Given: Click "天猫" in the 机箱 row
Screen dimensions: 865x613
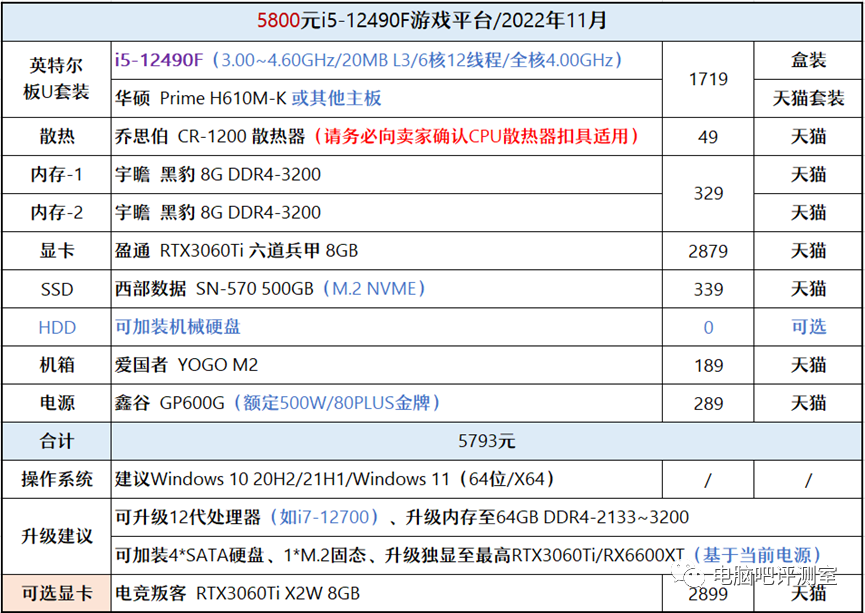Looking at the screenshot, I should (x=808, y=365).
